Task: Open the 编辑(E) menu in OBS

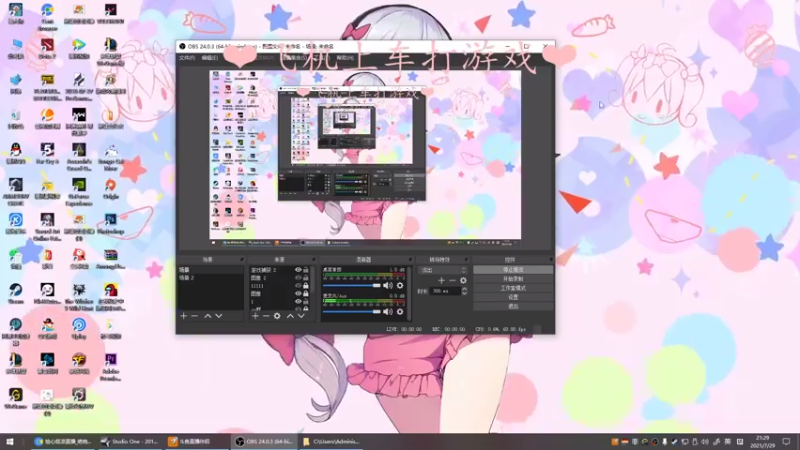Action: pyautogui.click(x=209, y=58)
